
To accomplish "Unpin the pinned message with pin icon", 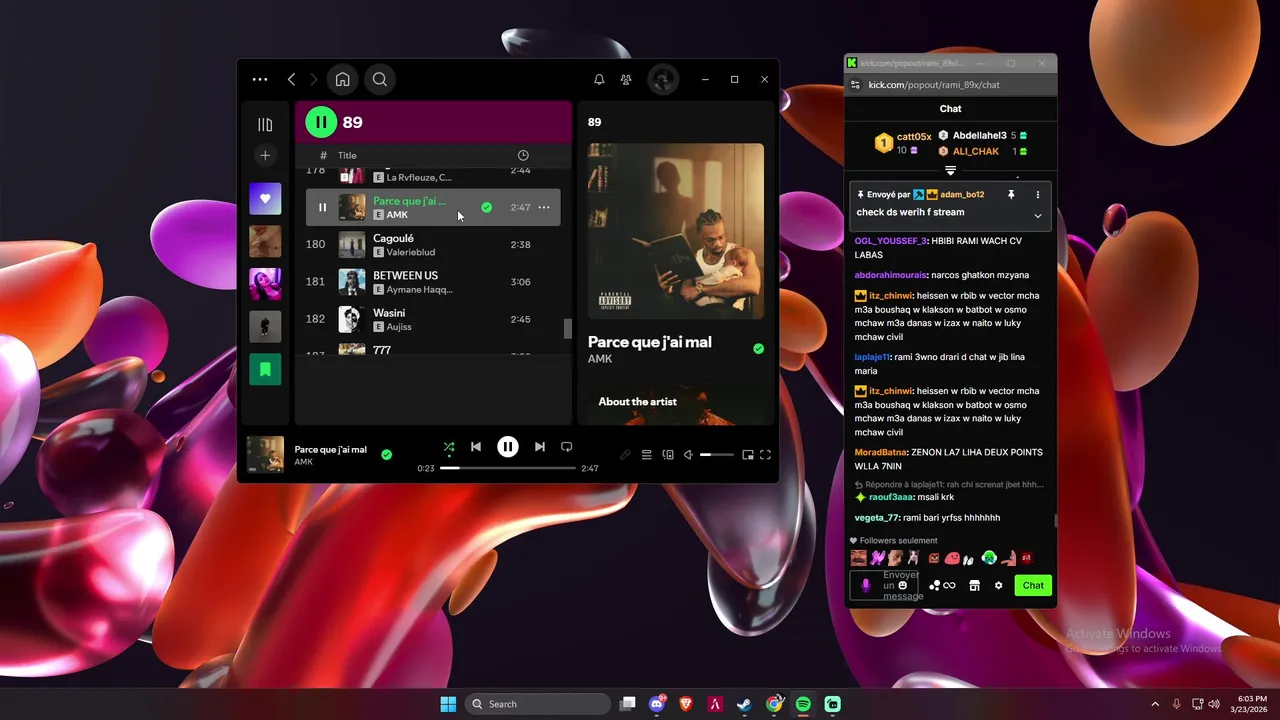I will click(1011, 195).
